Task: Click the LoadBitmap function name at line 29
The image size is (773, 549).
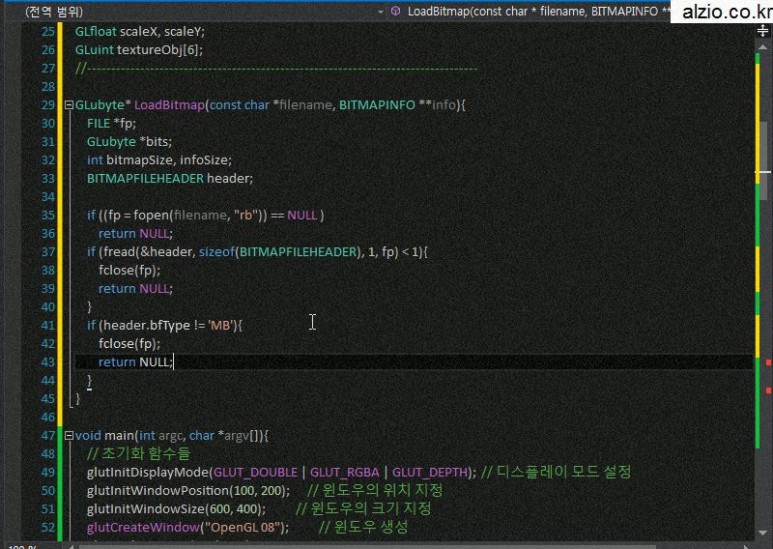Action: (x=169, y=105)
